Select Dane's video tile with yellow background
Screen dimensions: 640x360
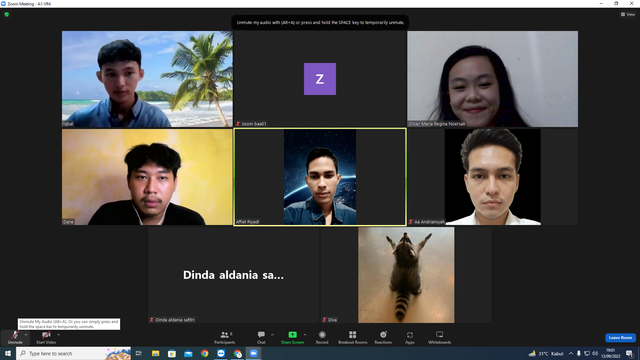147,177
